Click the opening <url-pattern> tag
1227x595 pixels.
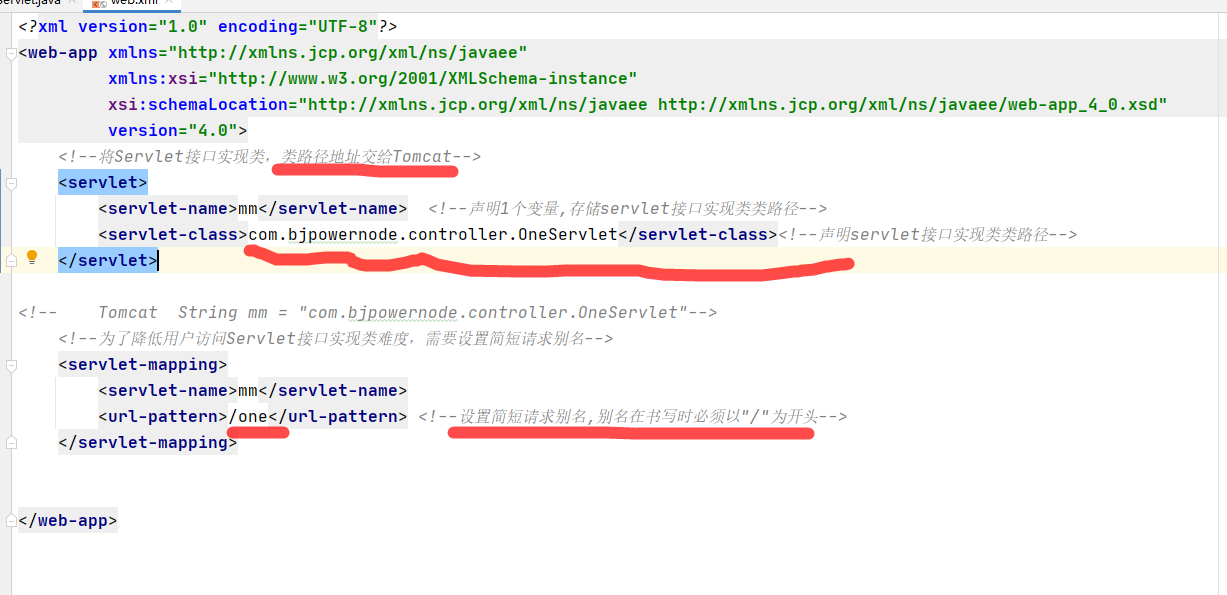pos(163,416)
